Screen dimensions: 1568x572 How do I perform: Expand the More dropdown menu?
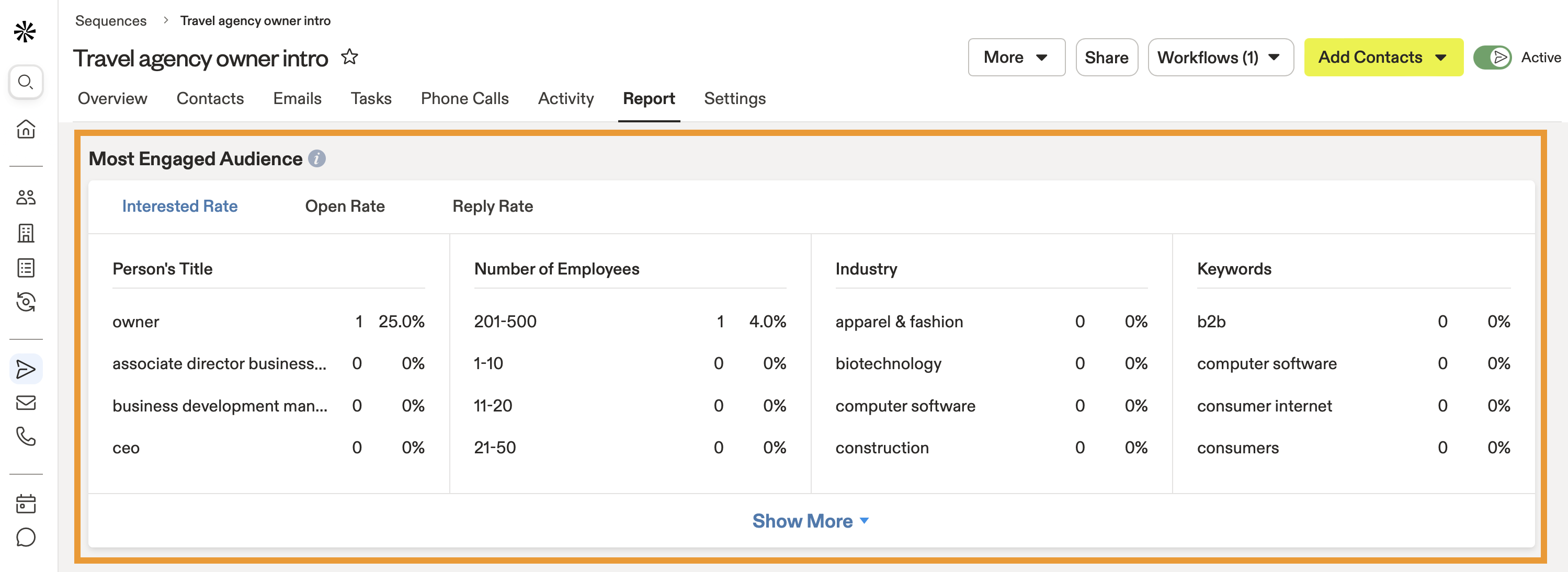click(x=1016, y=57)
